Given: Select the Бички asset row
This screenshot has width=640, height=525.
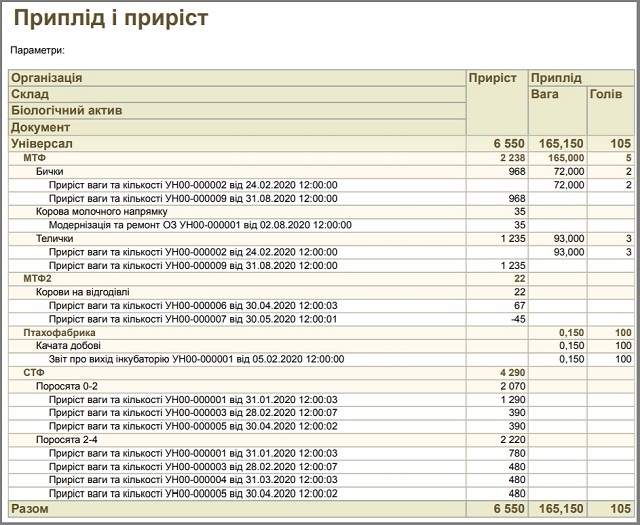Looking at the screenshot, I should tap(322, 171).
